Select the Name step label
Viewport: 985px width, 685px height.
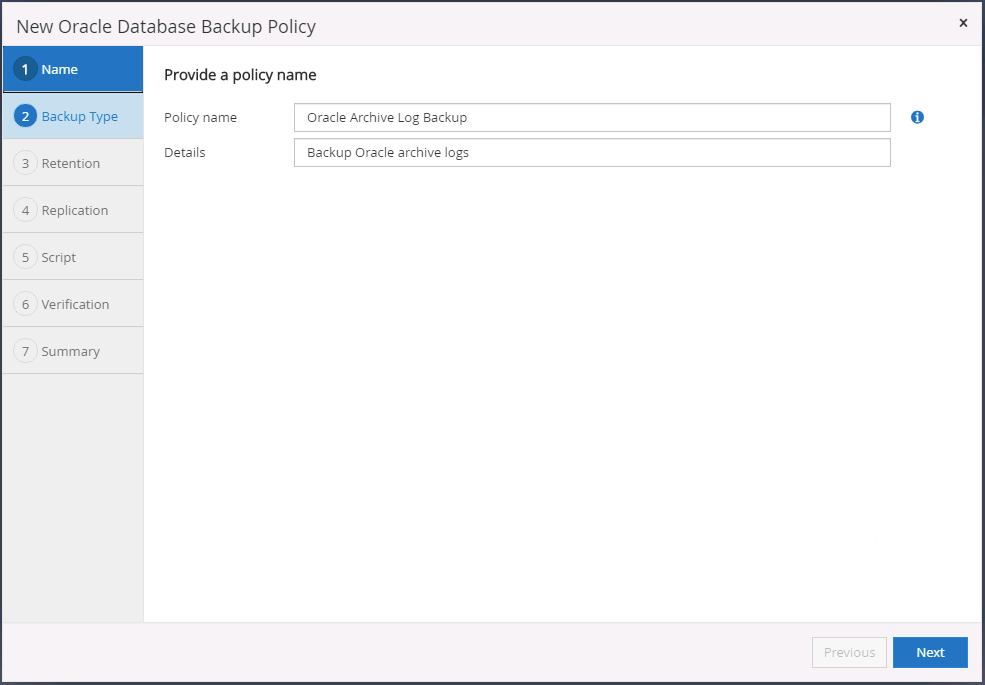point(60,69)
